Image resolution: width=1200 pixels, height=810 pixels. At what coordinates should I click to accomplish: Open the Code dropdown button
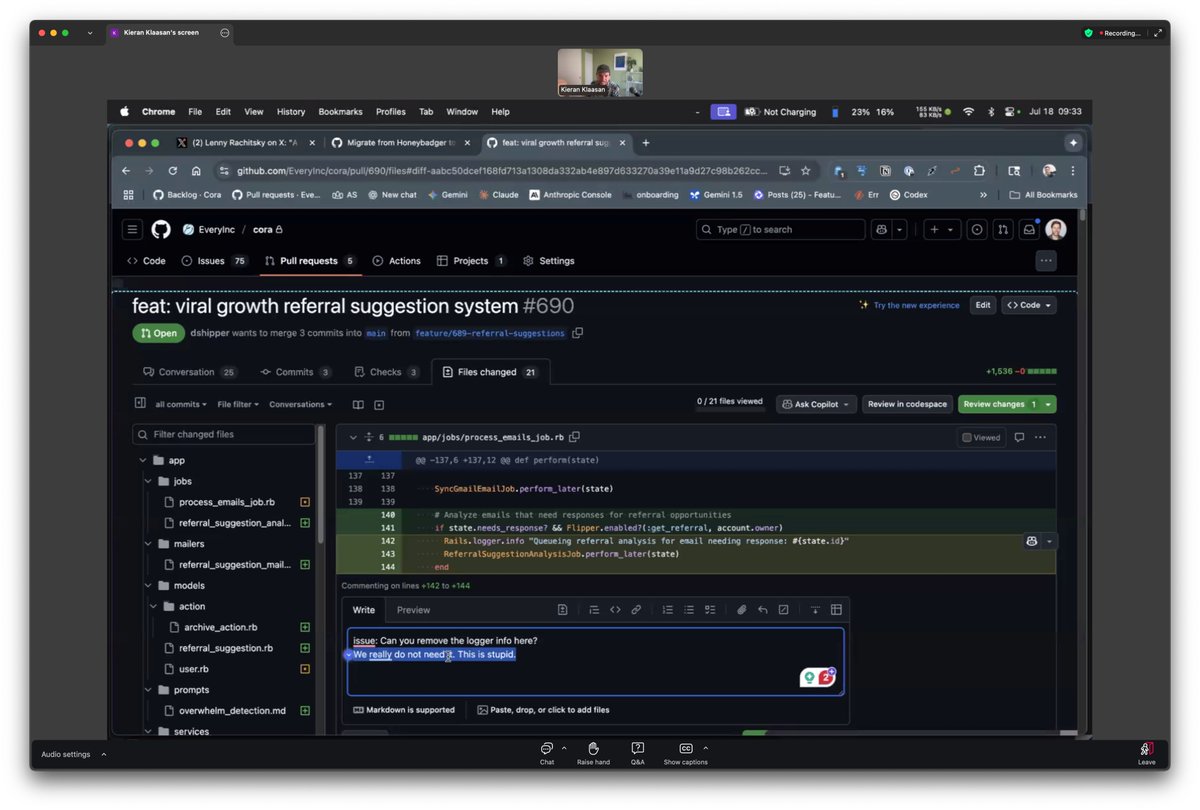(x=1029, y=305)
